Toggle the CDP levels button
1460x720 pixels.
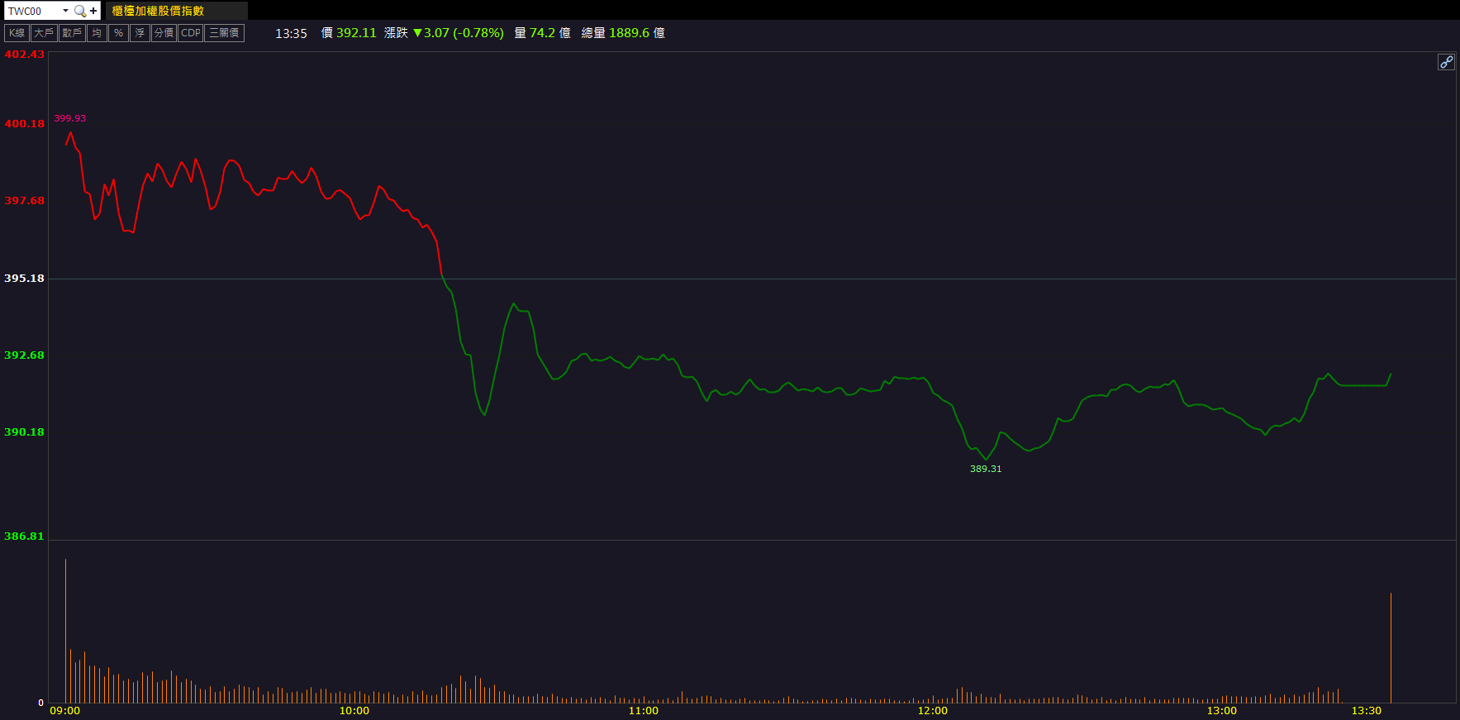(190, 33)
